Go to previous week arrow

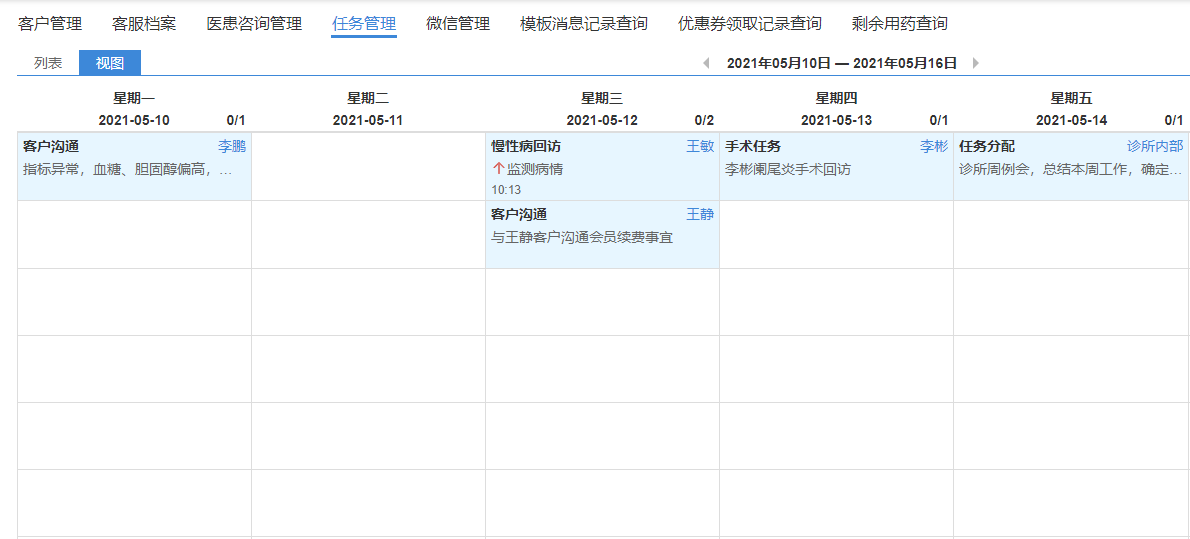[x=706, y=63]
